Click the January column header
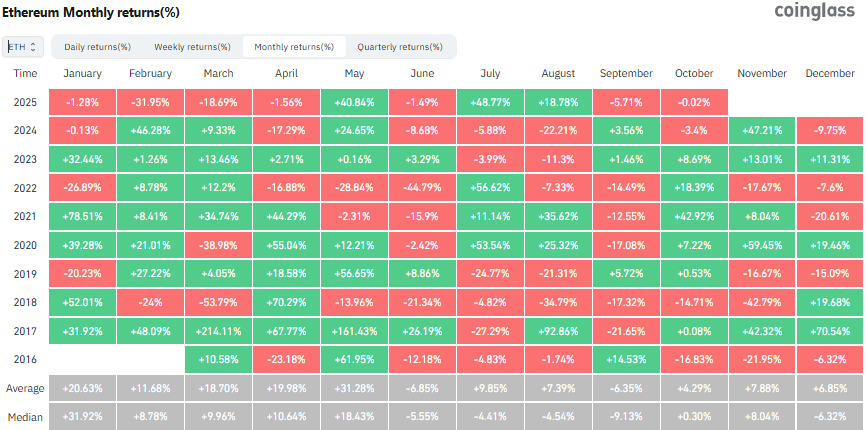 pyautogui.click(x=83, y=74)
